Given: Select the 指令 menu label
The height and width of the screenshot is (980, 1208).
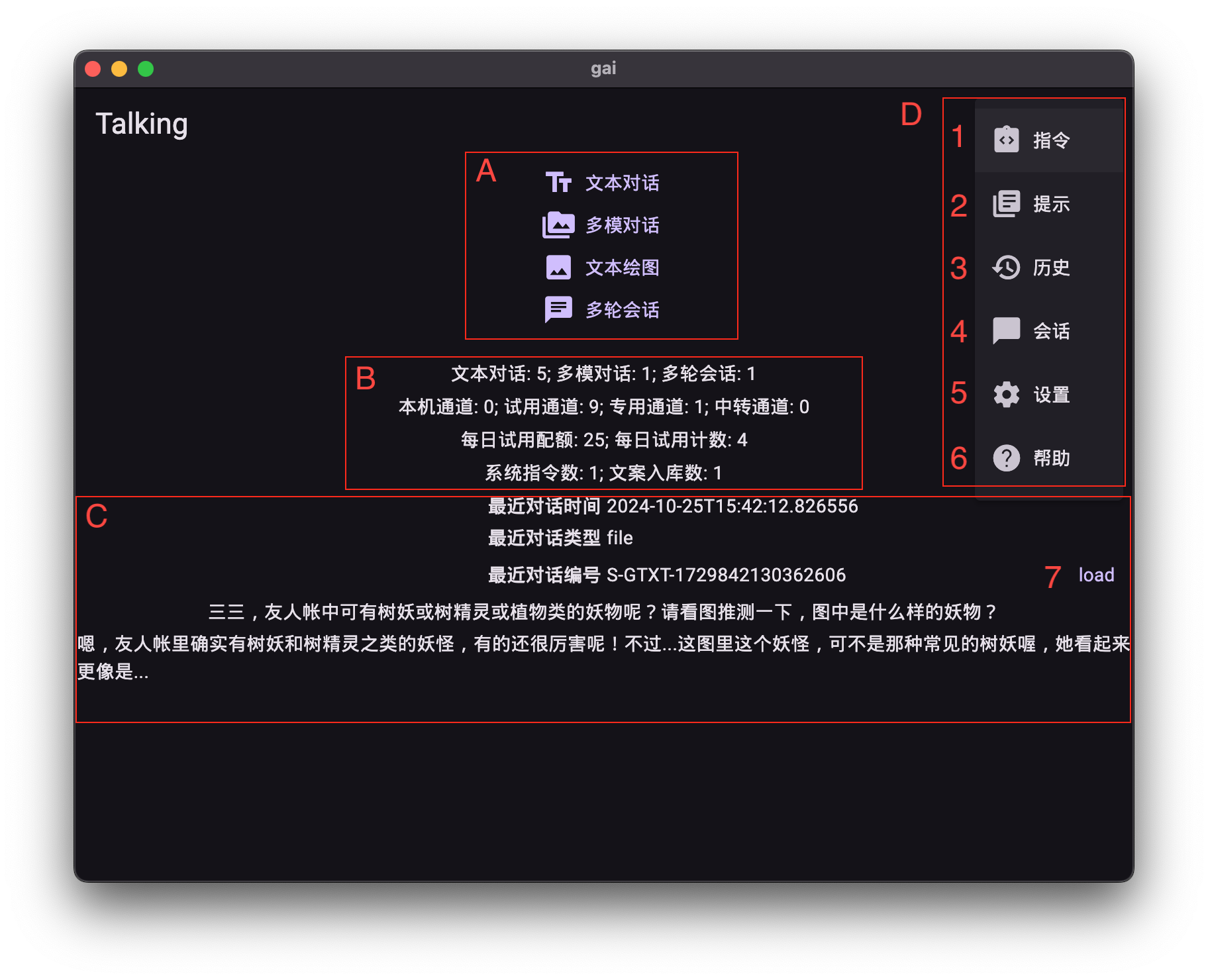Looking at the screenshot, I should click(x=1051, y=140).
